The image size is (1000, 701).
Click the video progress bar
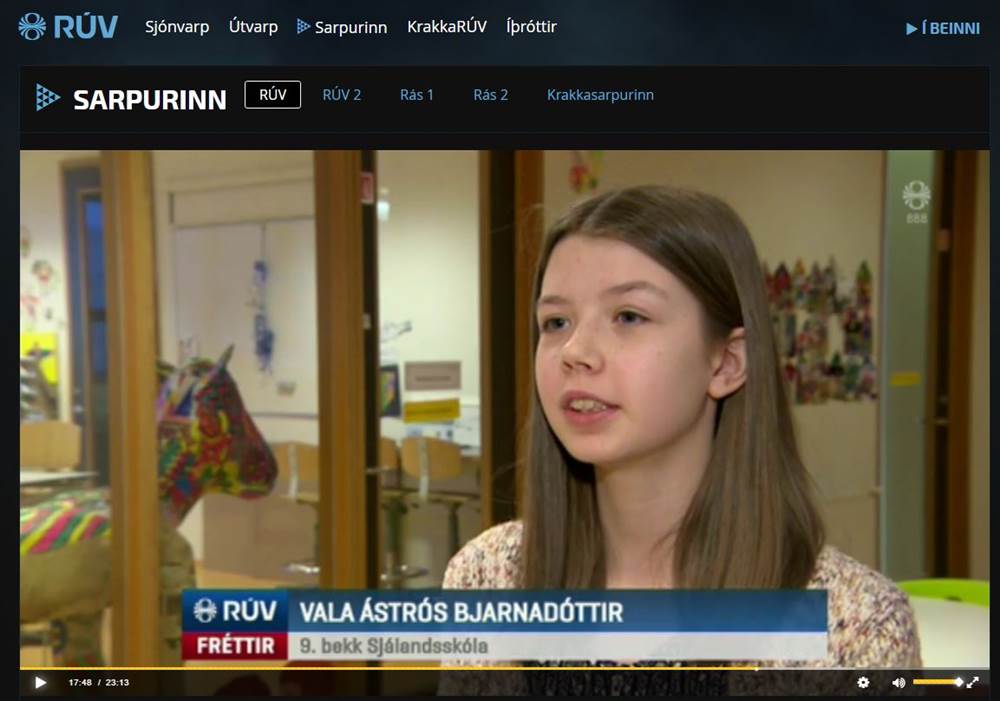coord(400,667)
